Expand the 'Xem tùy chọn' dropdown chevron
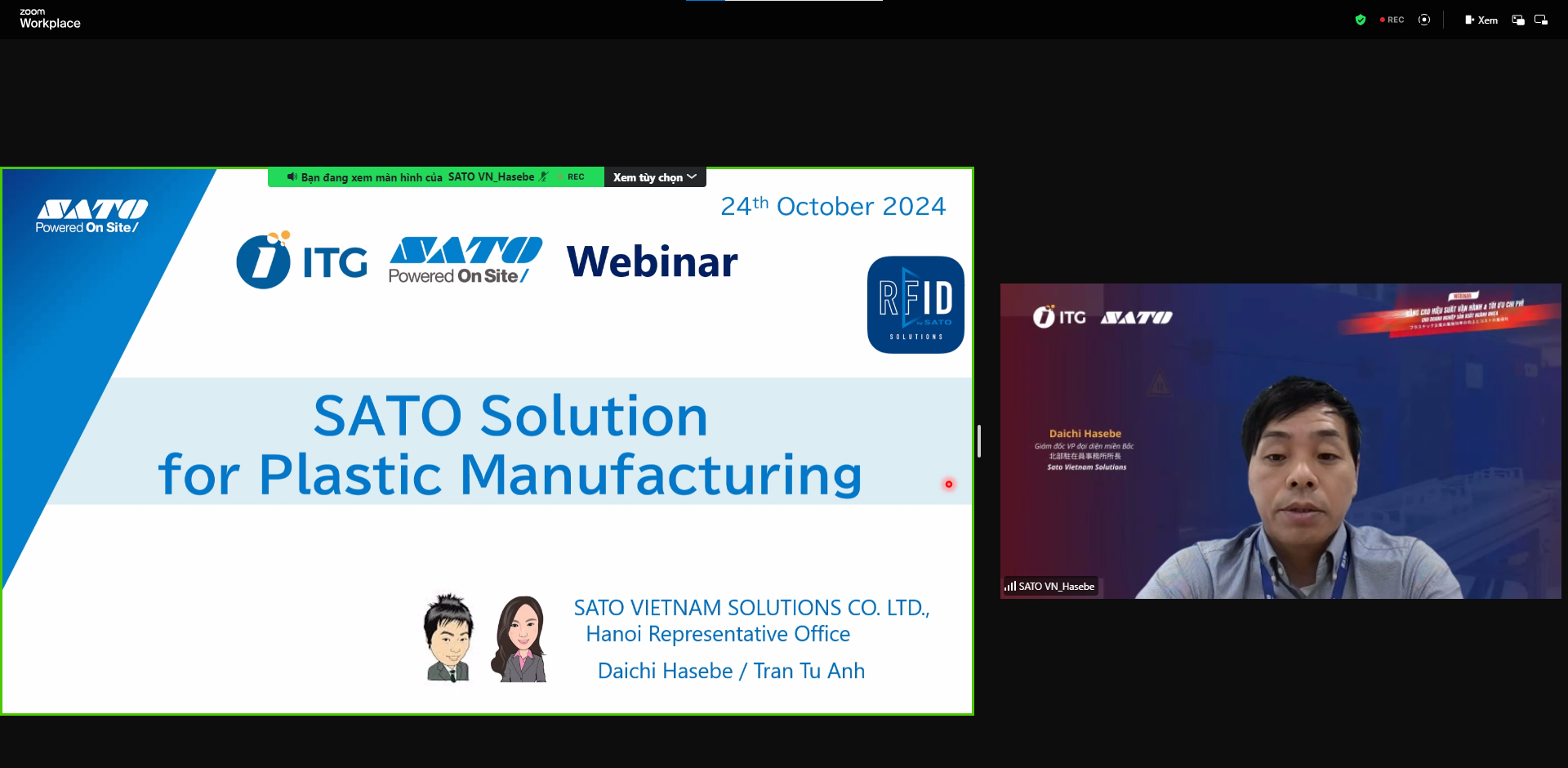 click(693, 177)
